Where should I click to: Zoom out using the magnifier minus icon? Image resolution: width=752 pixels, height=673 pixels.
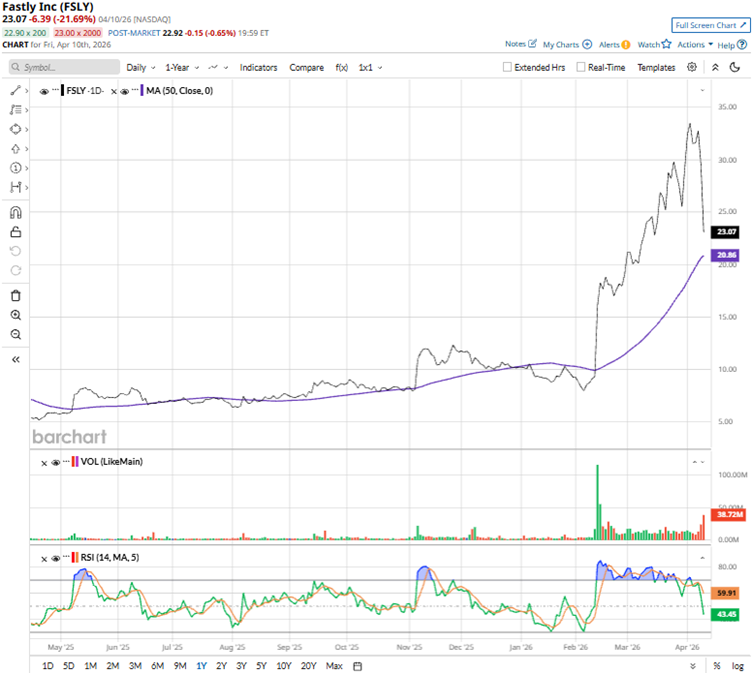pos(15,334)
